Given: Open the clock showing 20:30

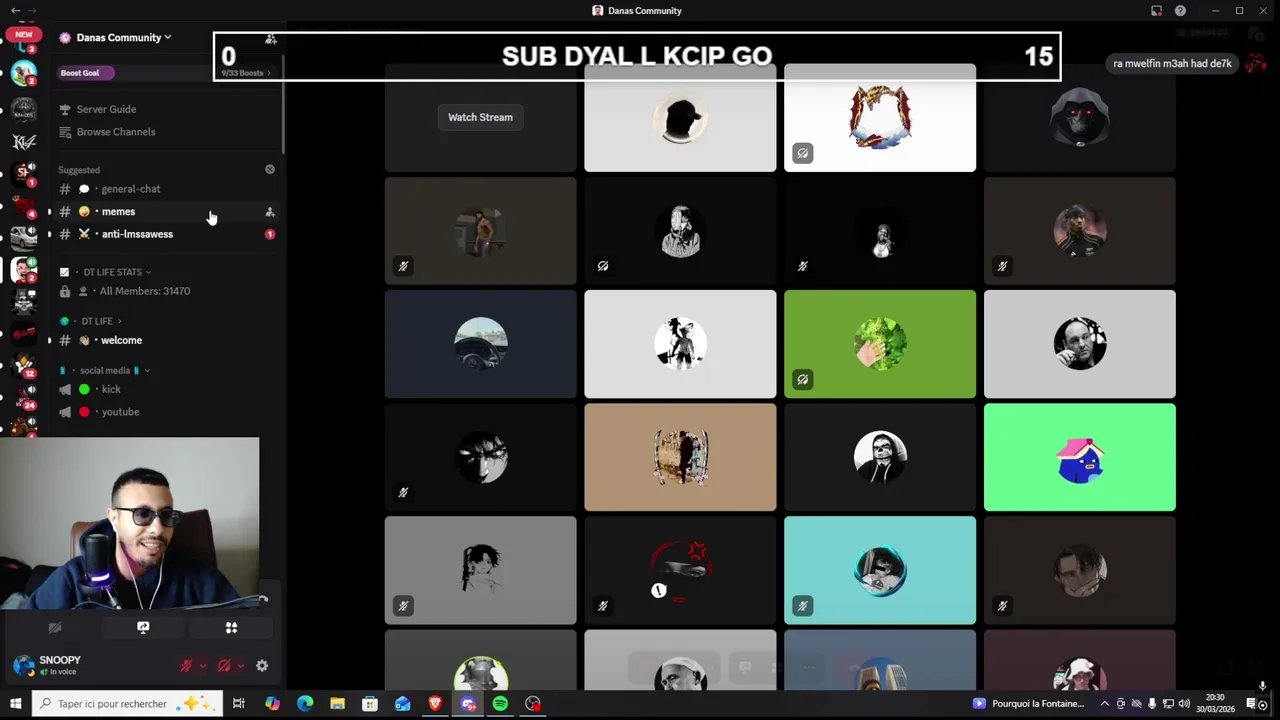Looking at the screenshot, I should [1216, 704].
